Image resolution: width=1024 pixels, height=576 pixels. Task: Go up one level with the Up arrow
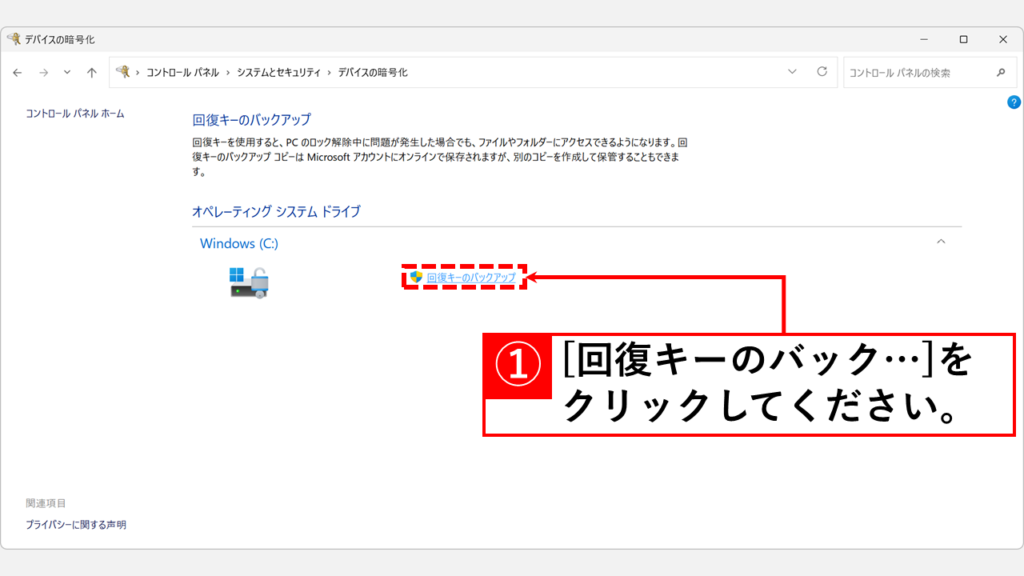92,72
